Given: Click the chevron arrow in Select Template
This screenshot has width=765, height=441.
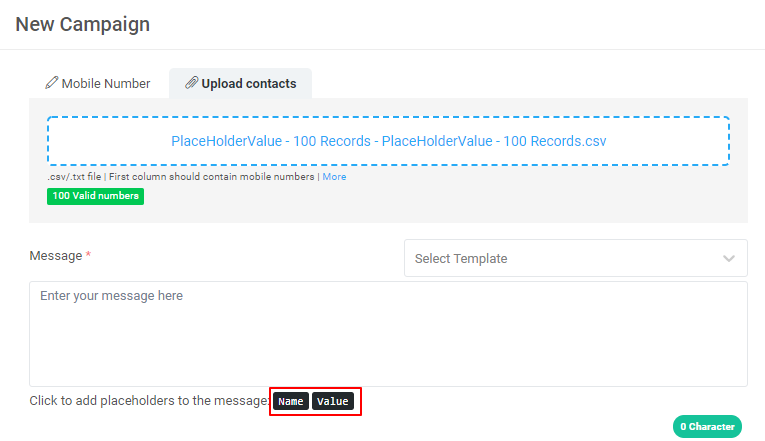Looking at the screenshot, I should [729, 258].
